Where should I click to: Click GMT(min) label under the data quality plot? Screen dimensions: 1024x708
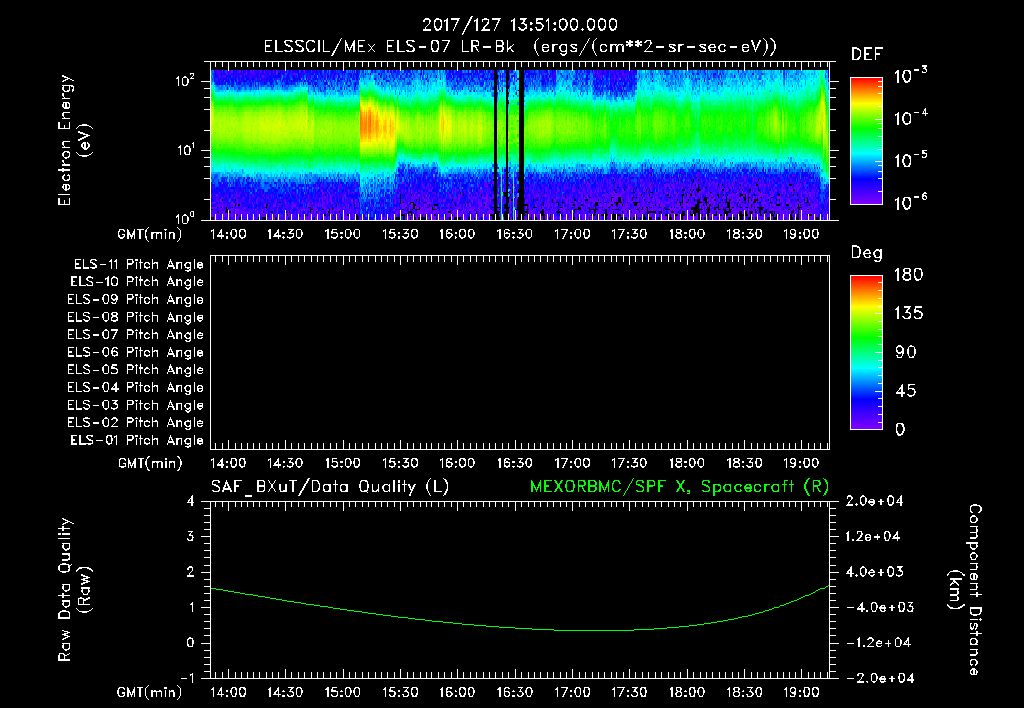pyautogui.click(x=150, y=692)
